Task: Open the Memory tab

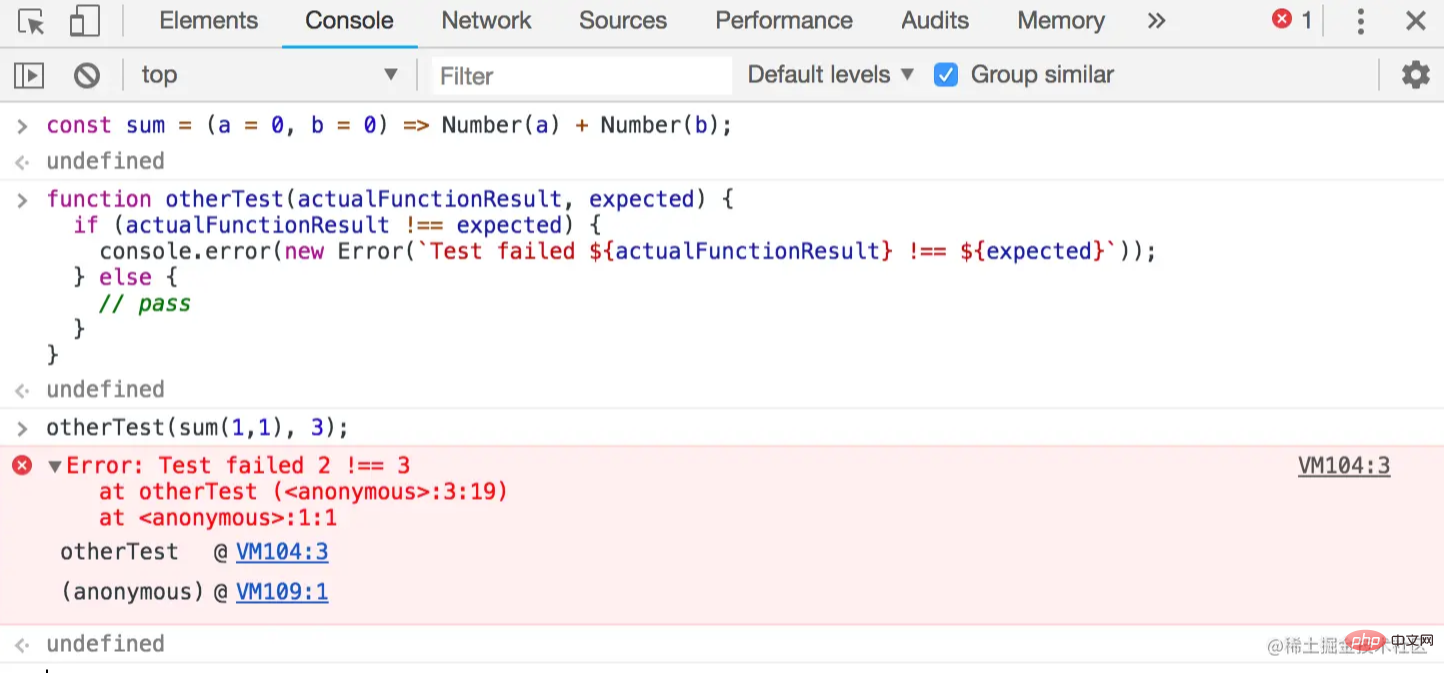Action: (x=1061, y=21)
